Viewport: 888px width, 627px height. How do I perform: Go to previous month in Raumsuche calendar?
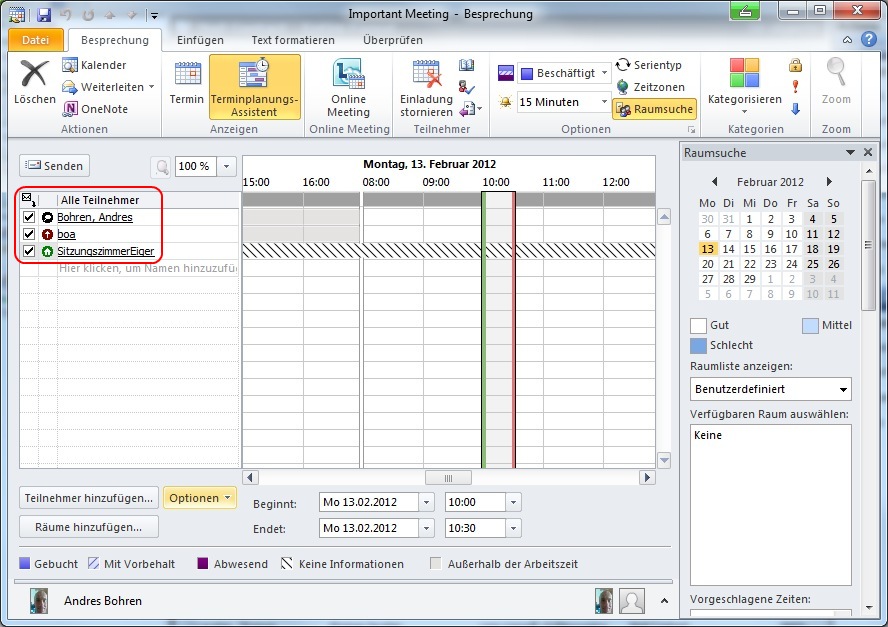tap(714, 182)
